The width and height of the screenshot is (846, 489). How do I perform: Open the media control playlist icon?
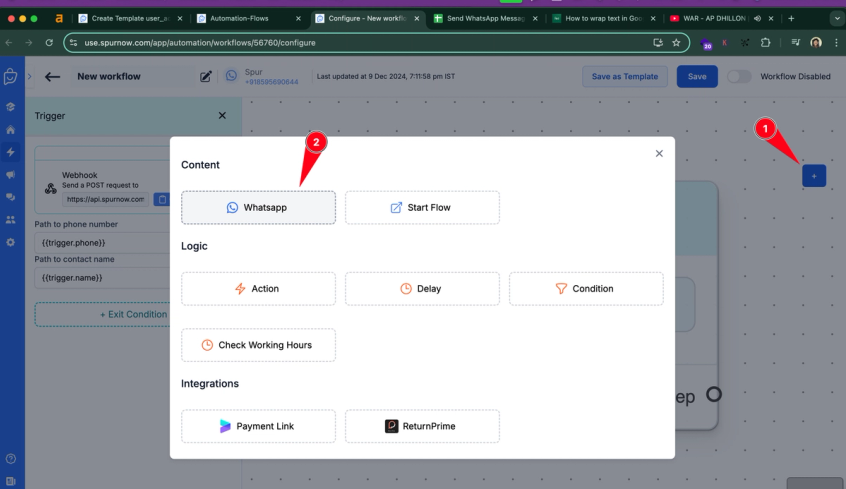(x=795, y=43)
